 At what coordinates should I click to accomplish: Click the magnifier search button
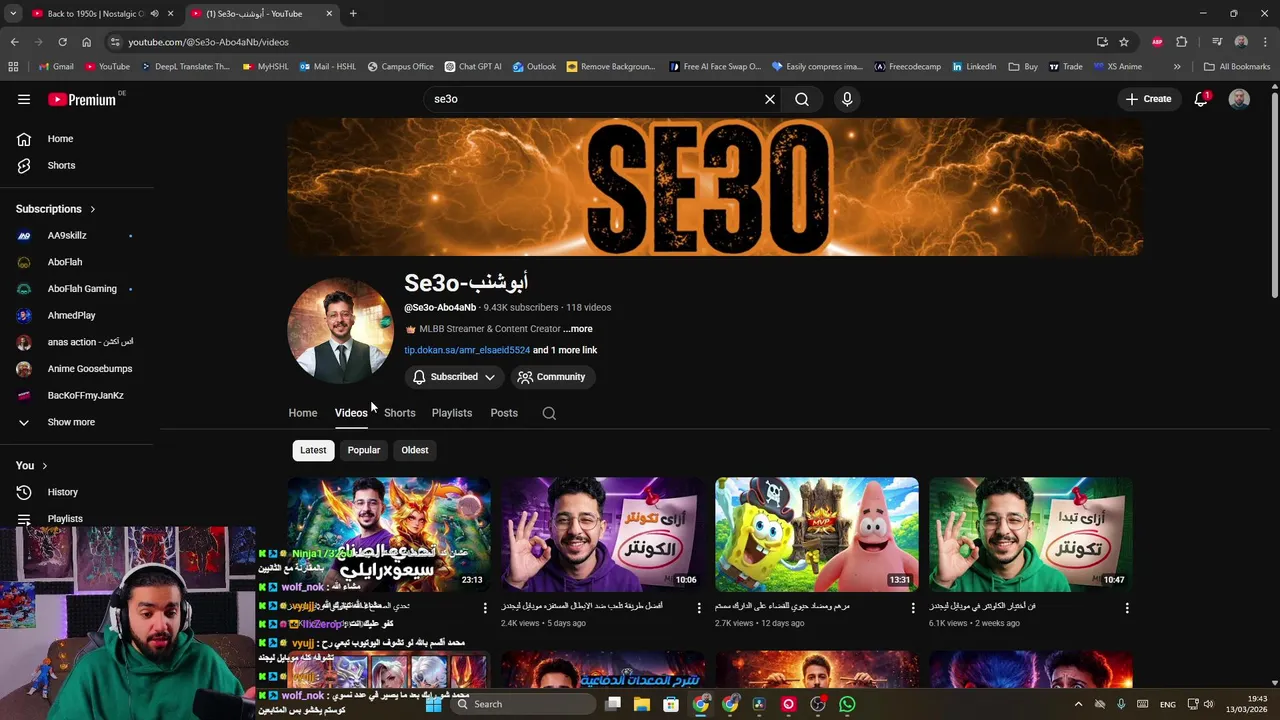coord(802,99)
